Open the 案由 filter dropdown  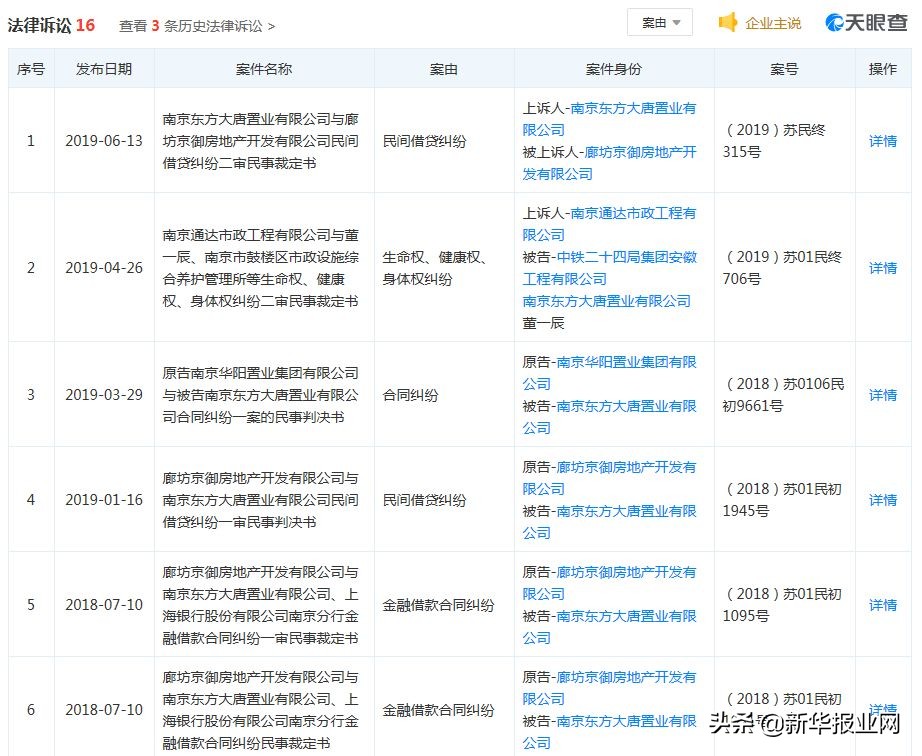tap(659, 22)
